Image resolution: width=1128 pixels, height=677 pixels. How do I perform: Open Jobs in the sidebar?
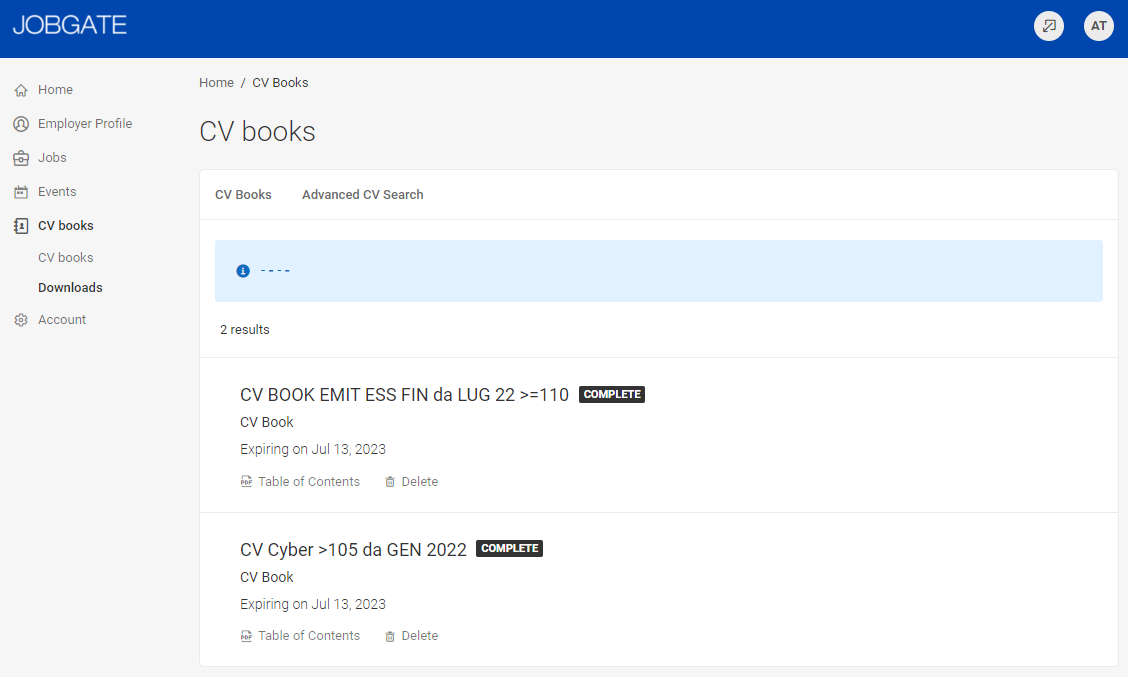(x=52, y=158)
